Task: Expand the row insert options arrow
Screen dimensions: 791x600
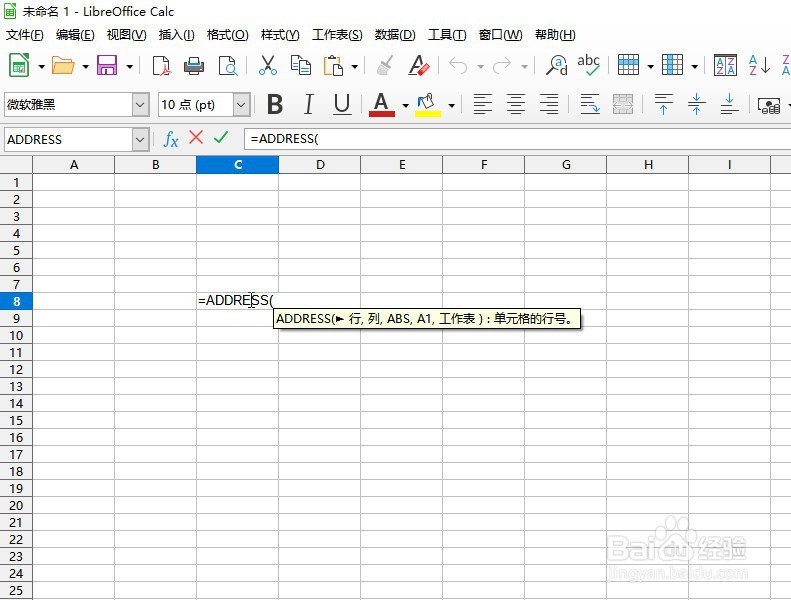Action: tap(650, 67)
